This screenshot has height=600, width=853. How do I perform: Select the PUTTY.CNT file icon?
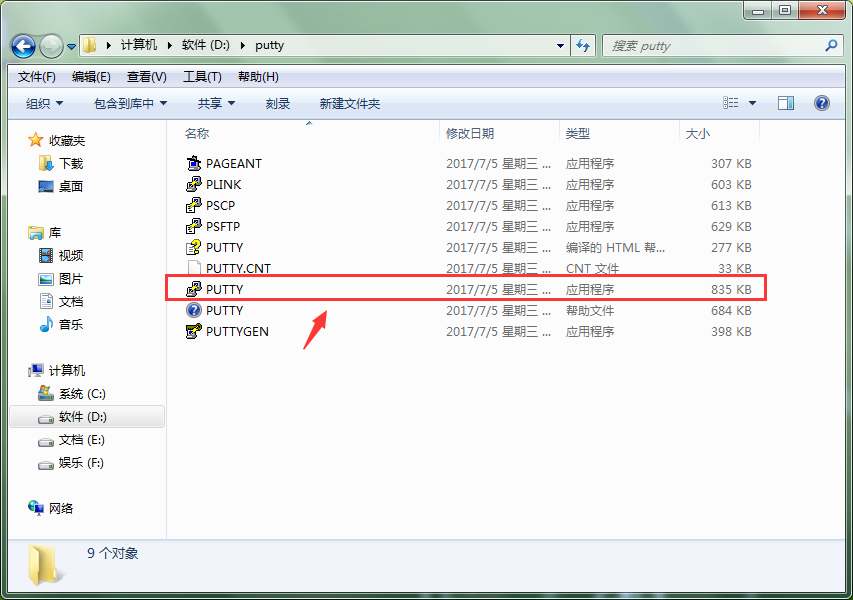coord(193,268)
